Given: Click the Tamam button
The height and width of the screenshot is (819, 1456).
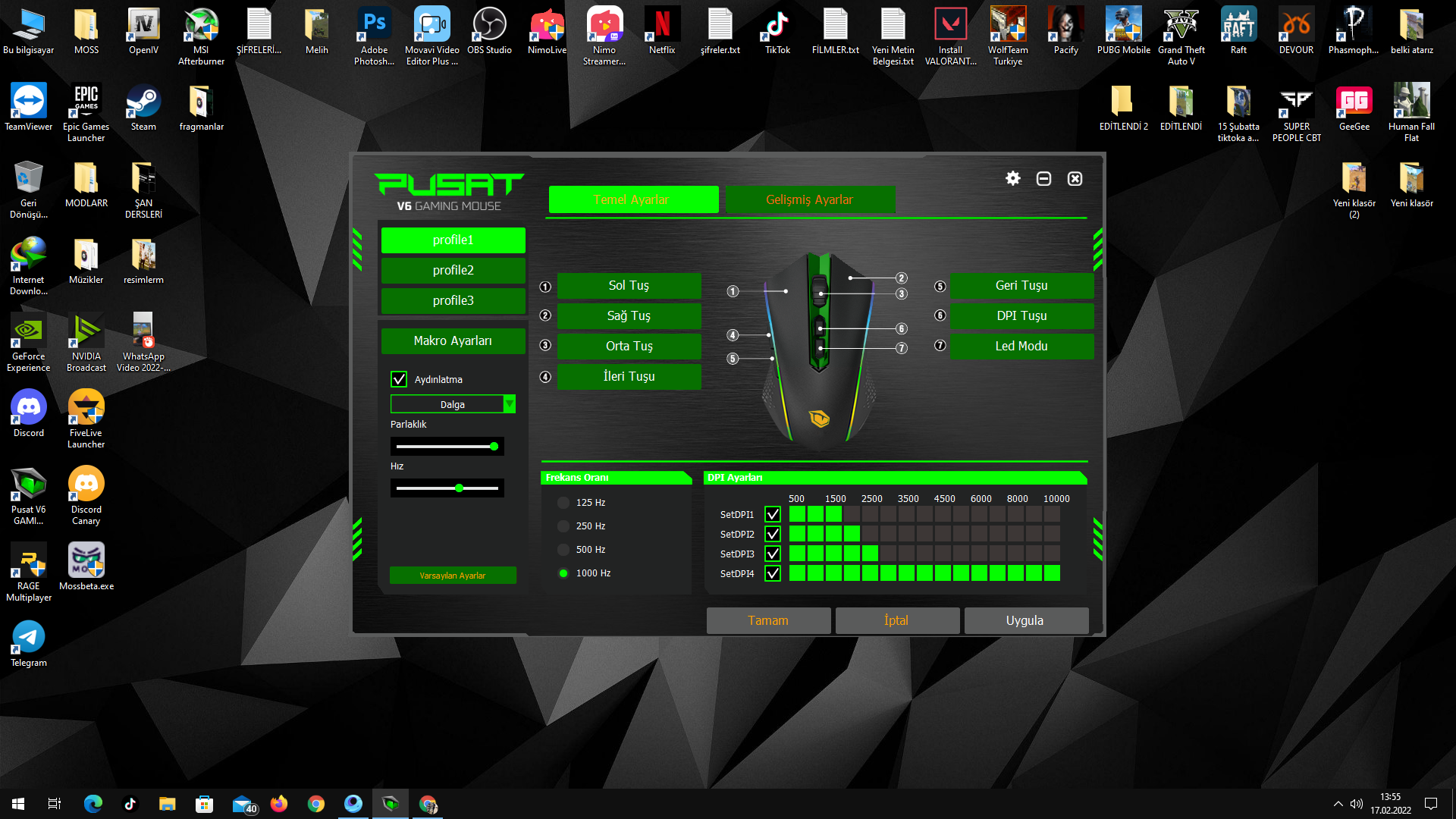Looking at the screenshot, I should point(768,620).
